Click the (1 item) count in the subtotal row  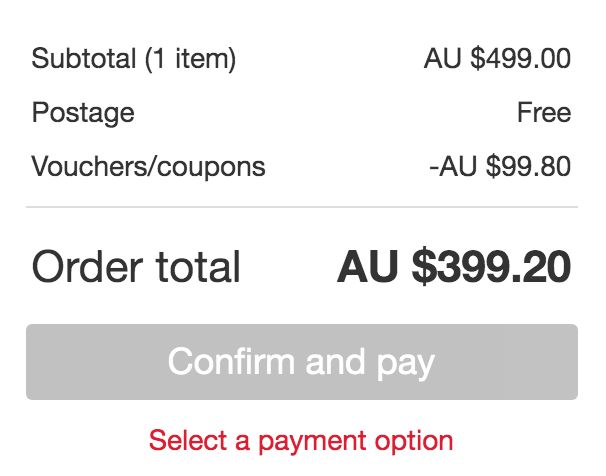coord(191,59)
